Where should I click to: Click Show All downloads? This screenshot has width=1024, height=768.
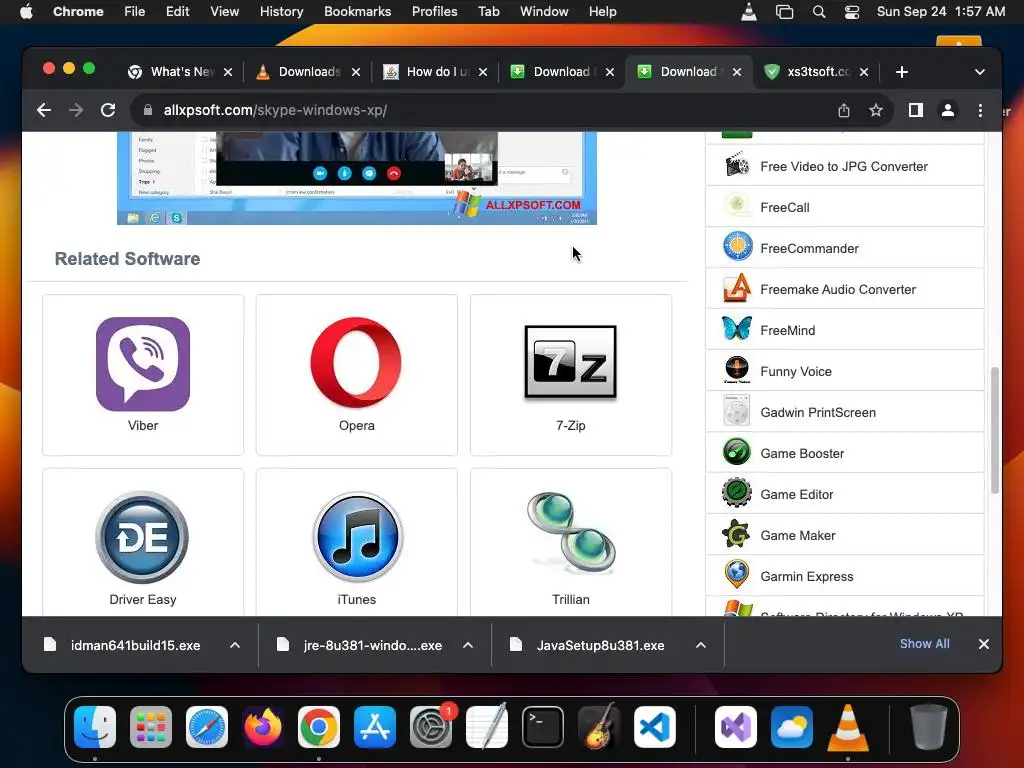pyautogui.click(x=925, y=644)
